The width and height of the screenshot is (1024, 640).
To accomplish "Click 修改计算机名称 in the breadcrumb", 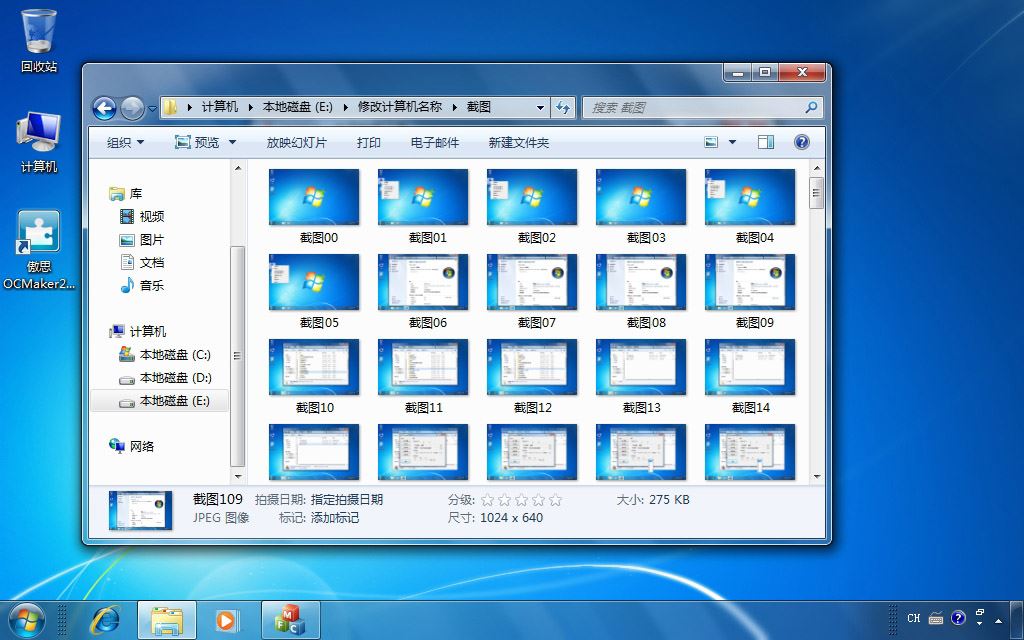I will click(x=400, y=107).
